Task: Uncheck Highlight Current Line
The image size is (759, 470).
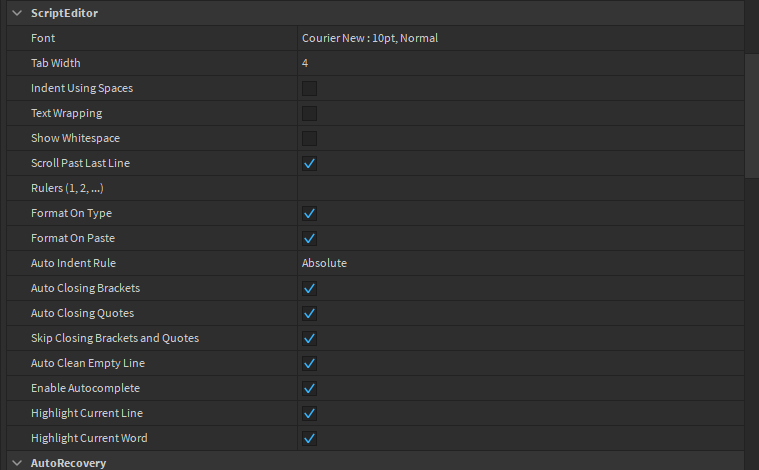Action: 310,413
